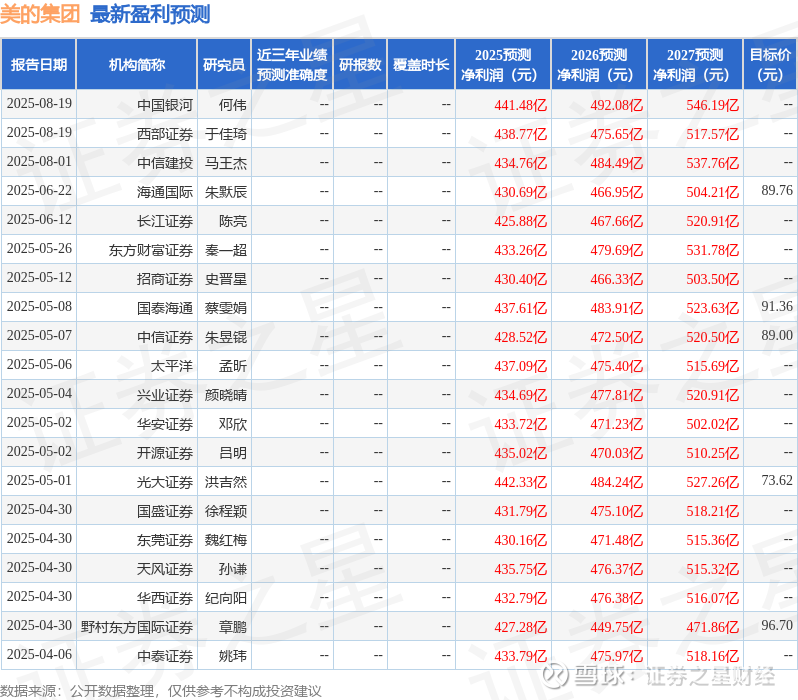Image resolution: width=798 pixels, height=700 pixels.
Task: Click 2025 forecast value 441.48亿
Action: pyautogui.click(x=521, y=105)
